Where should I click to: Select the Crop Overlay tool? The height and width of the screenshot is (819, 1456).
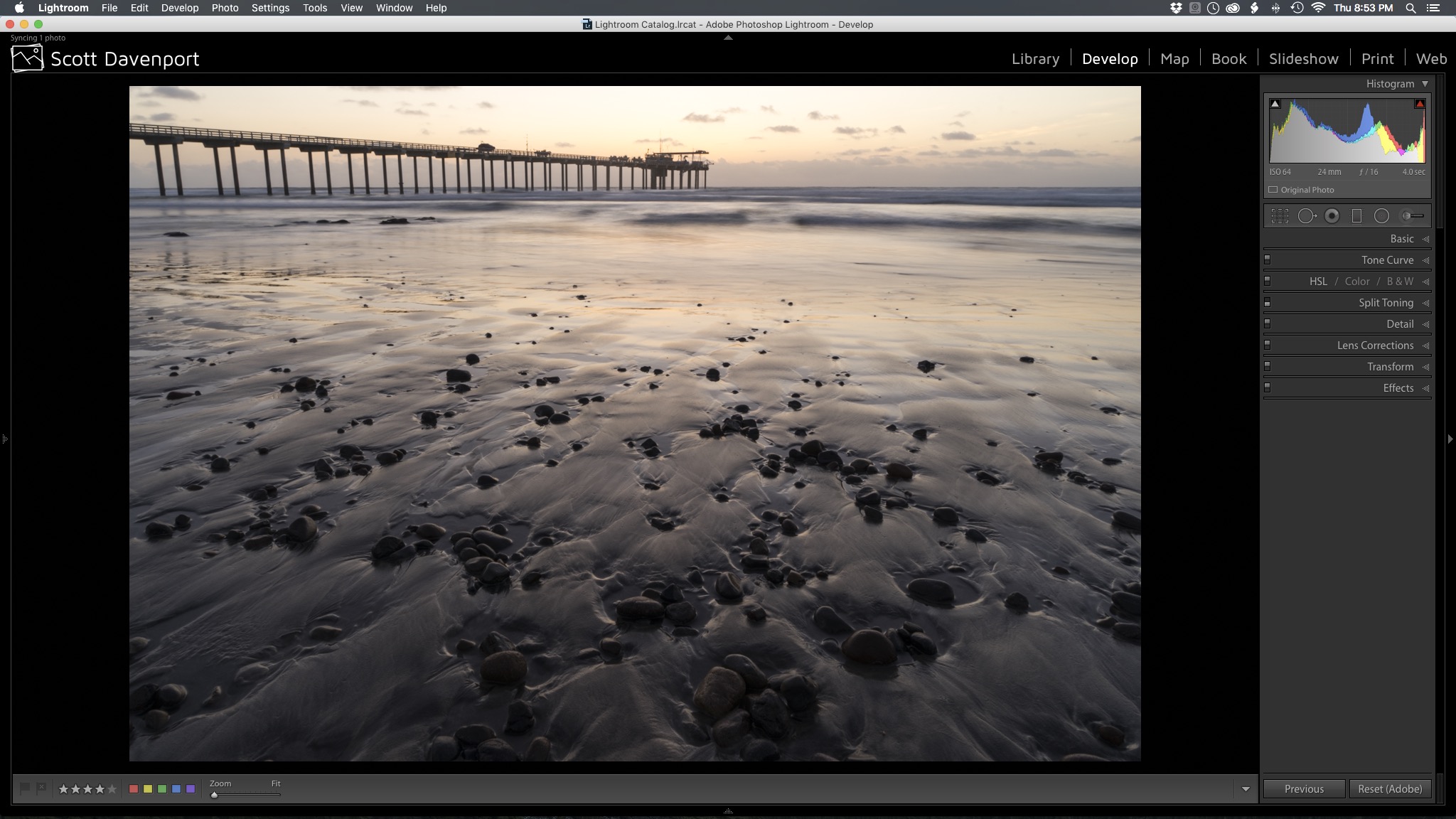click(x=1280, y=216)
